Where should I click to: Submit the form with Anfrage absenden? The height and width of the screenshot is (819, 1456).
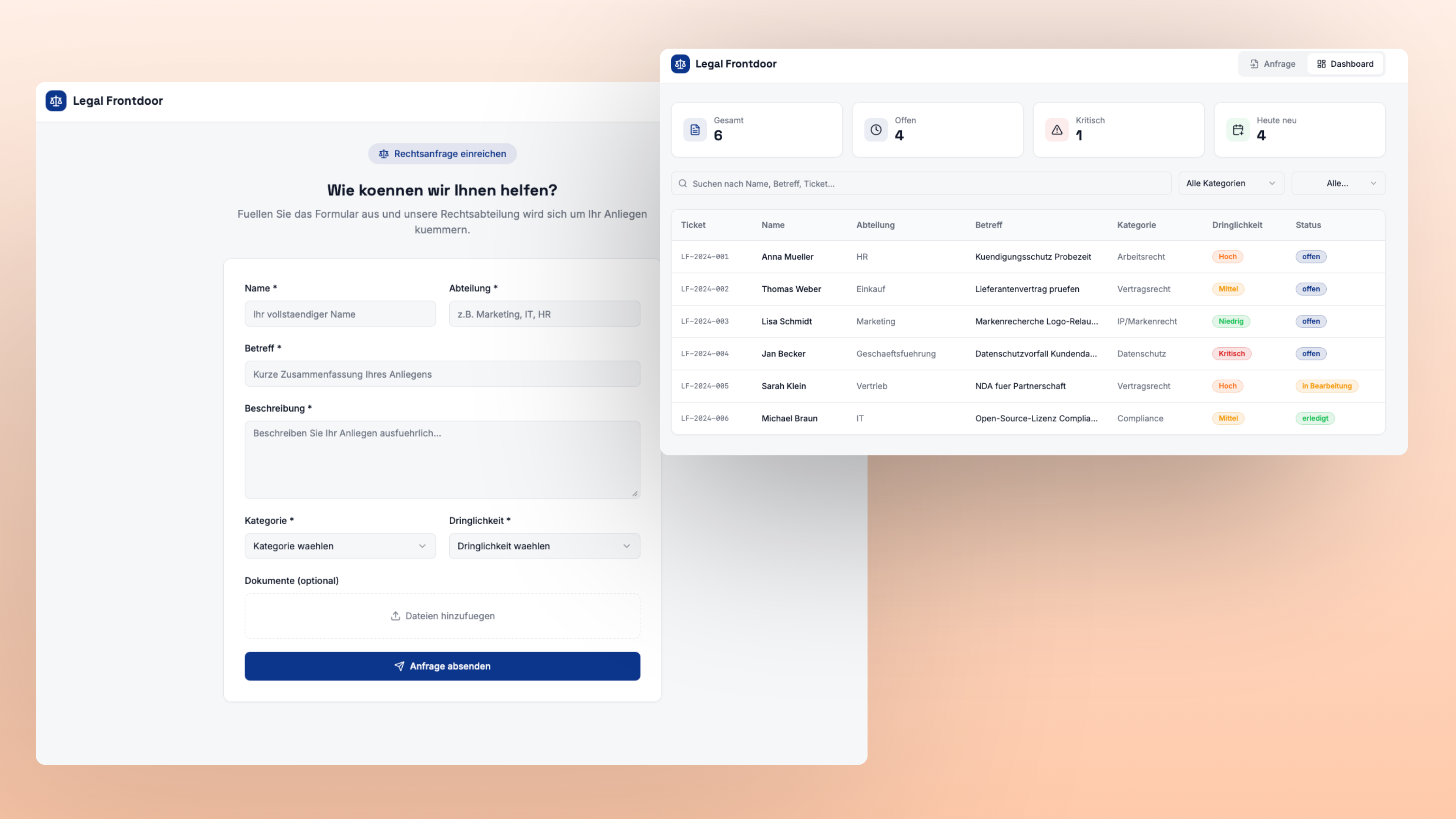coord(442,666)
